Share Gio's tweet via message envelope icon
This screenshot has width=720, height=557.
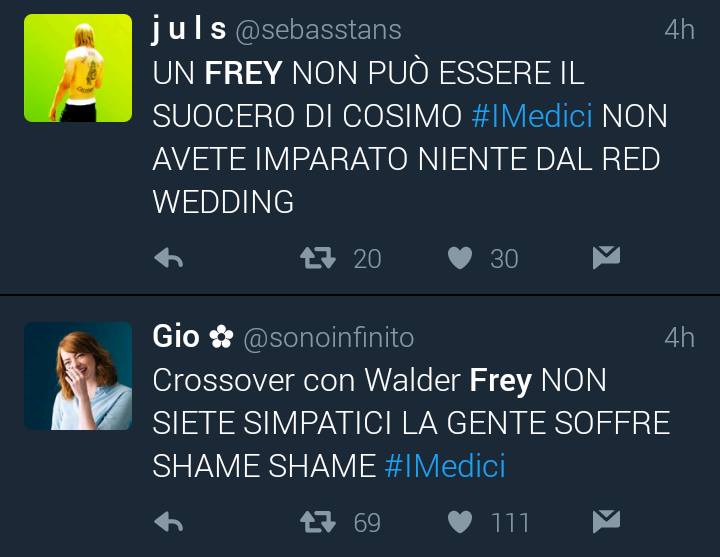pos(606,521)
